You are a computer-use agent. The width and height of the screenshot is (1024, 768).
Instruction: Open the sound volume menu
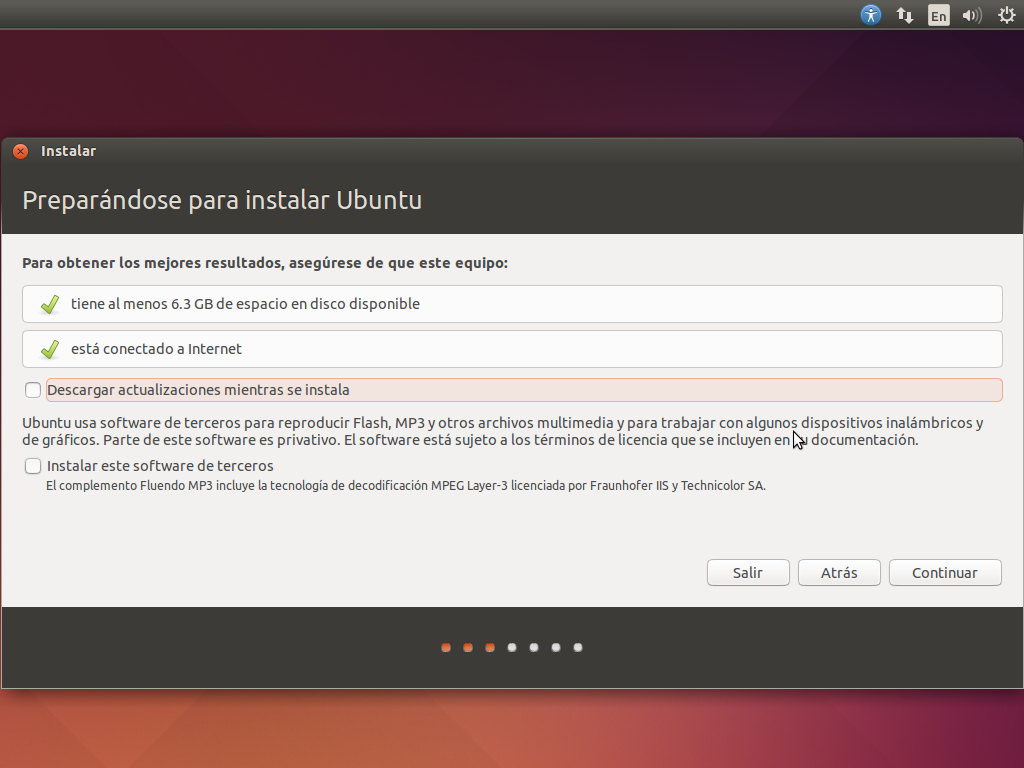(971, 15)
